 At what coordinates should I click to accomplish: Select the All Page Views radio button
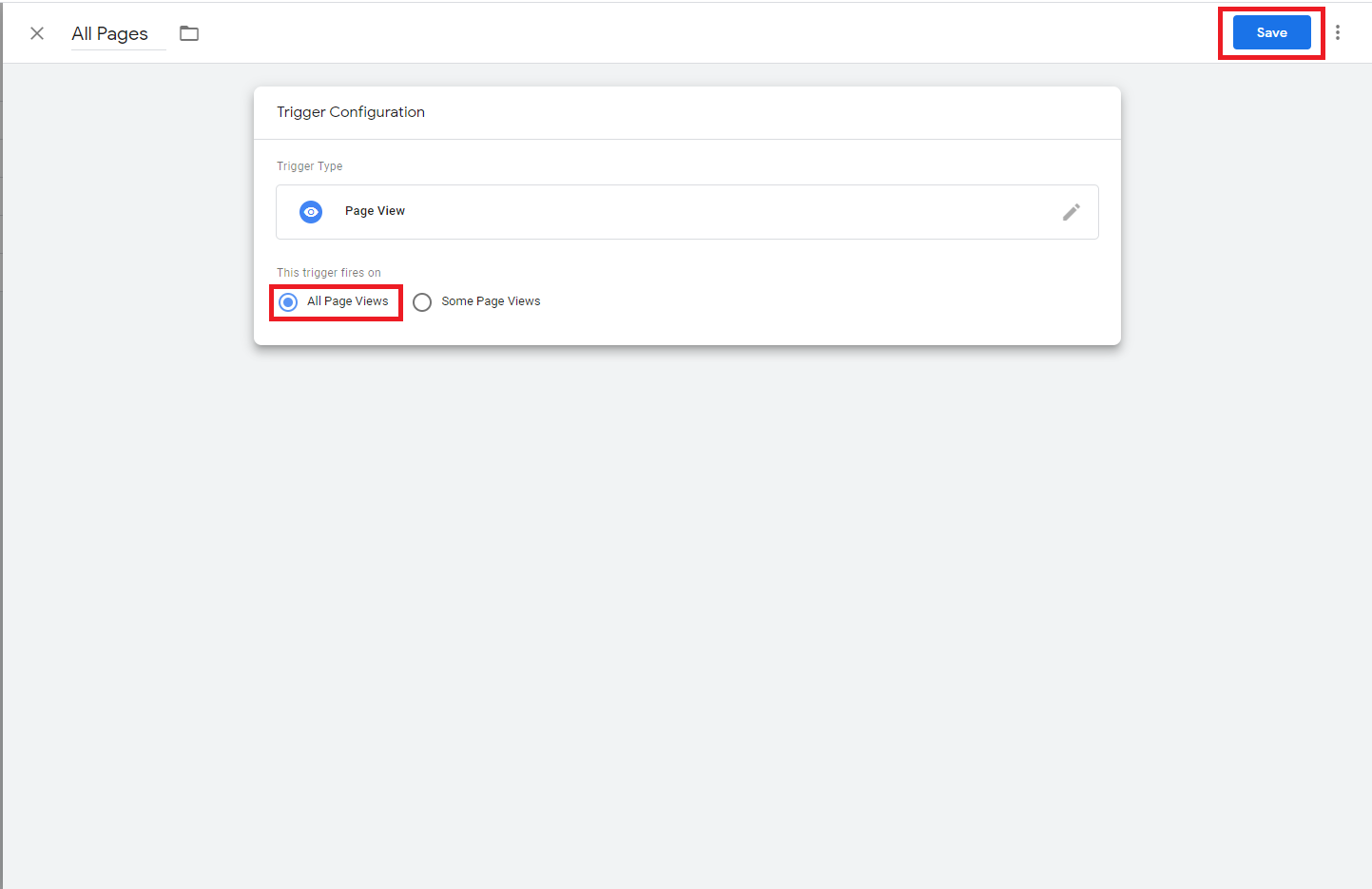tap(287, 301)
